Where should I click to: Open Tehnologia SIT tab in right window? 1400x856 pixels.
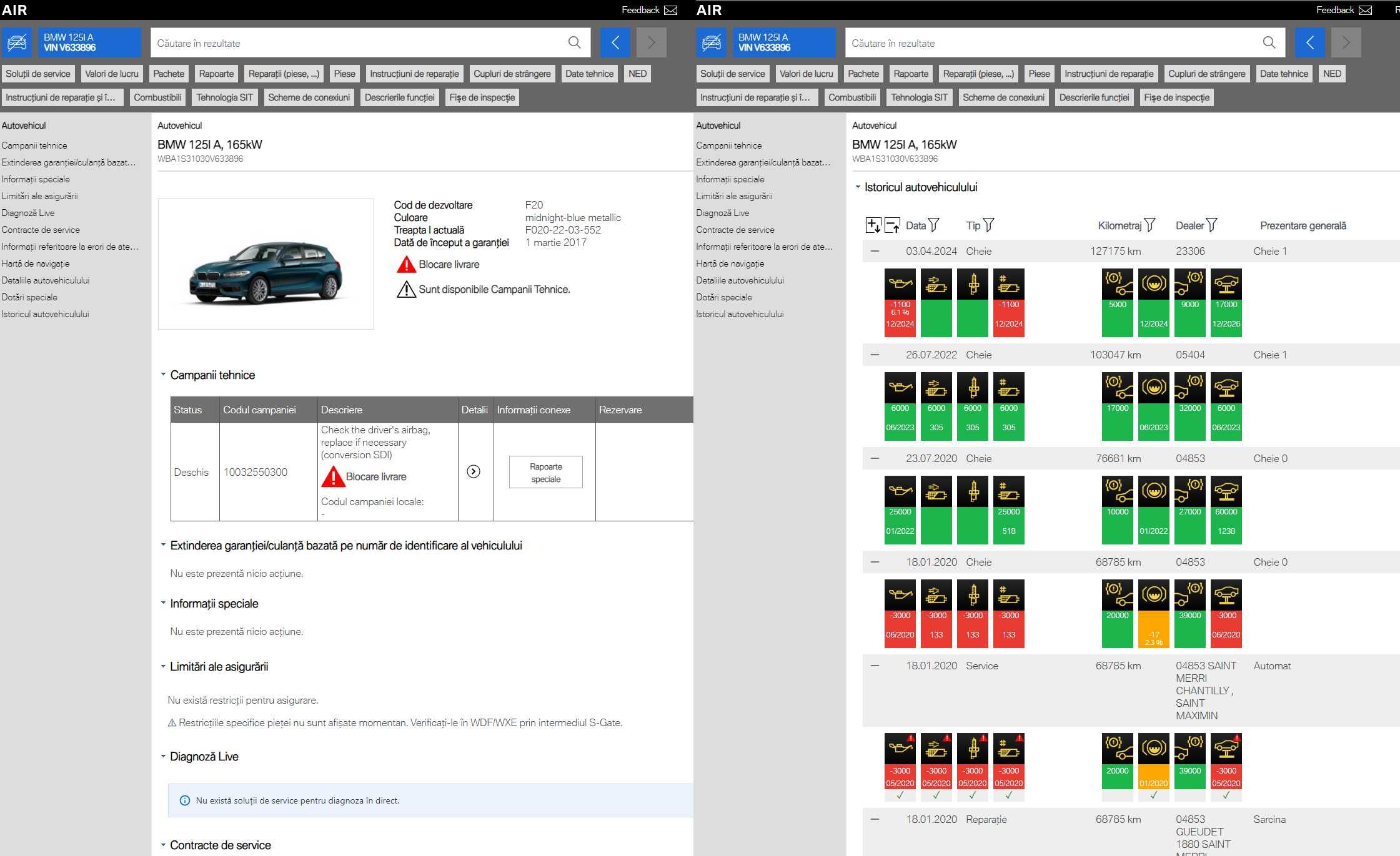[x=919, y=97]
